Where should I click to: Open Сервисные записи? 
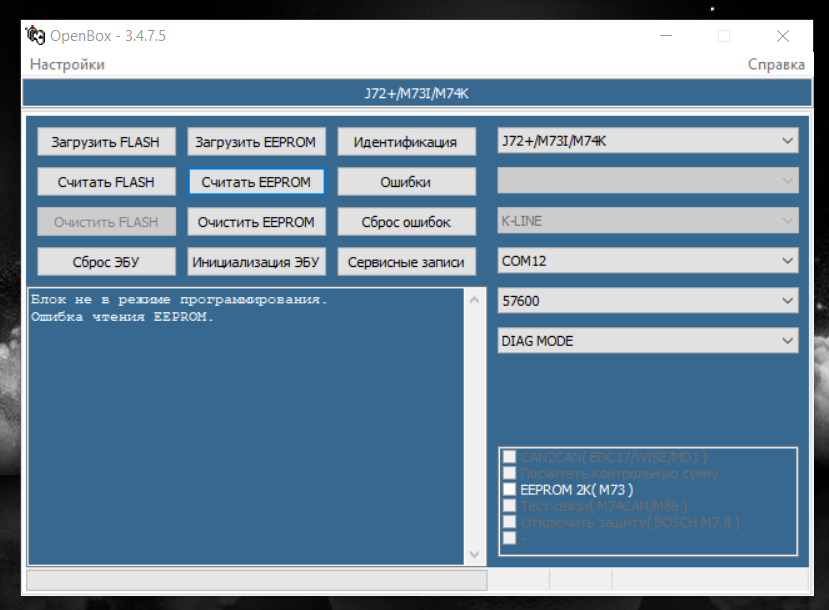coord(405,262)
